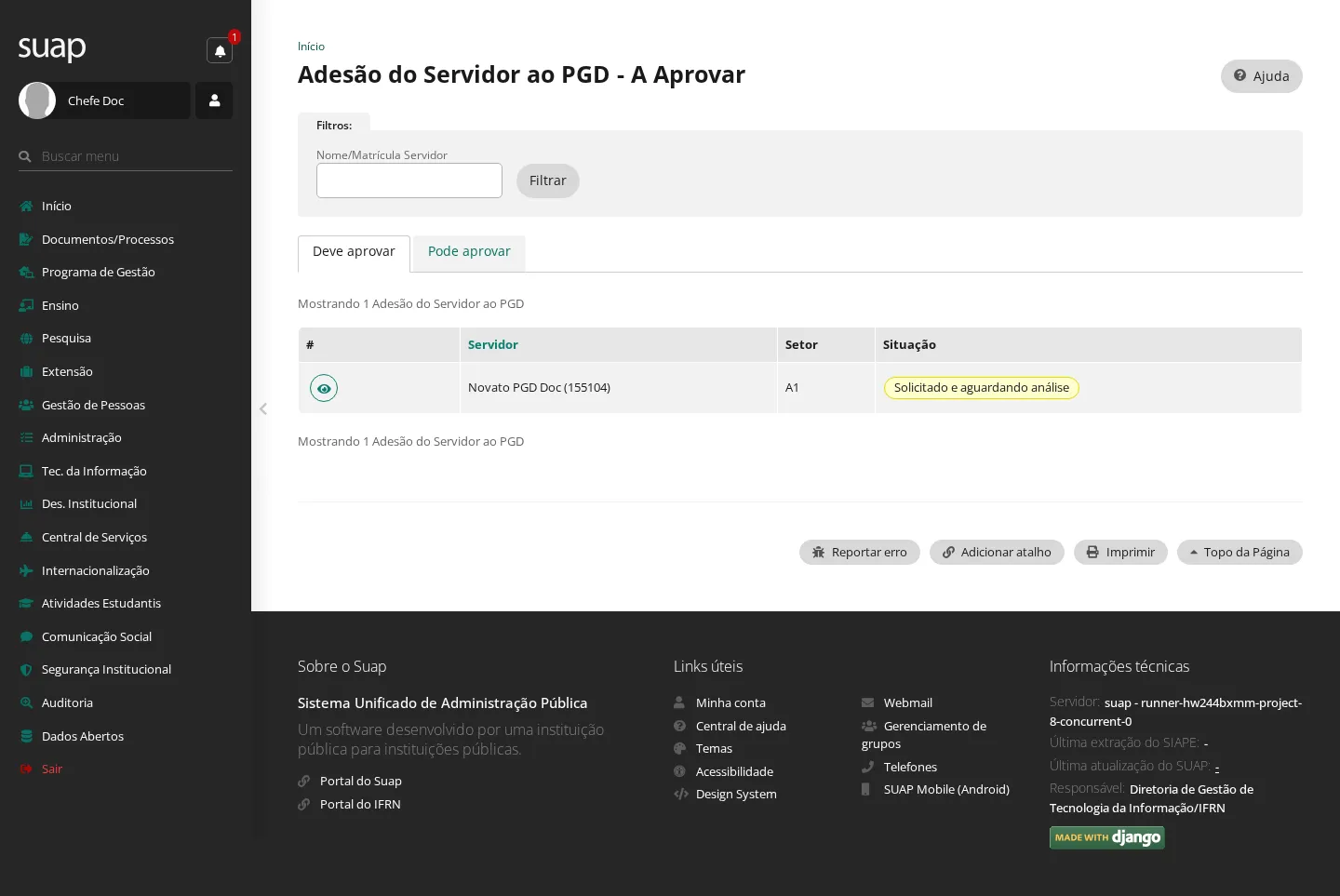Switch to the Pode aprovar tab

coord(469,253)
